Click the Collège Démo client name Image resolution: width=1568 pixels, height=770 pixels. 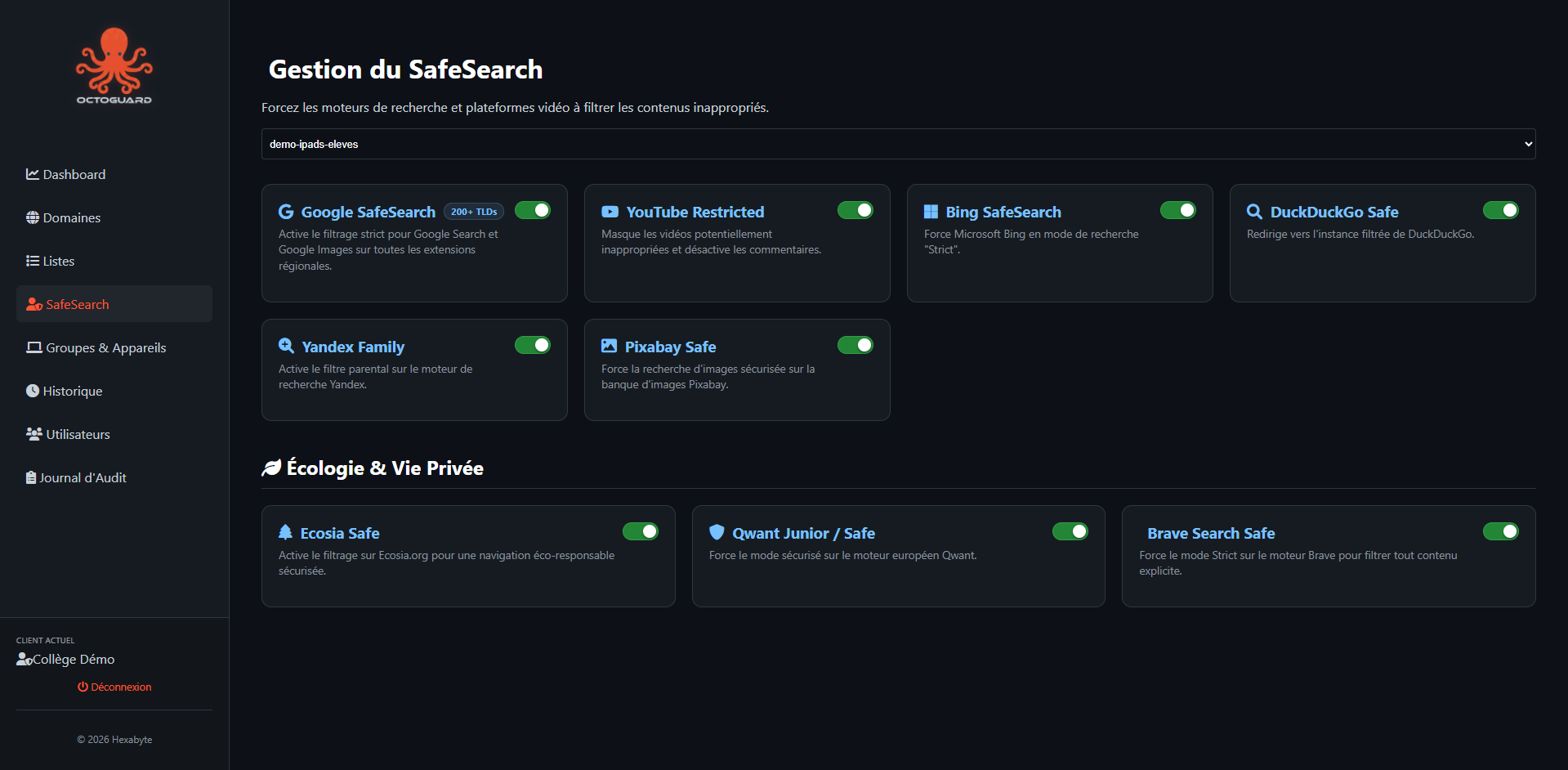click(x=74, y=659)
